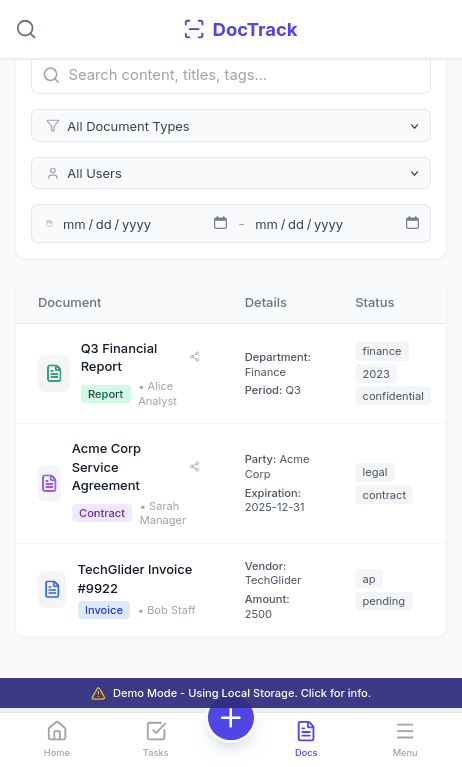Click small calendar icon before start date
This screenshot has height=767, width=462.
[x=49, y=224]
